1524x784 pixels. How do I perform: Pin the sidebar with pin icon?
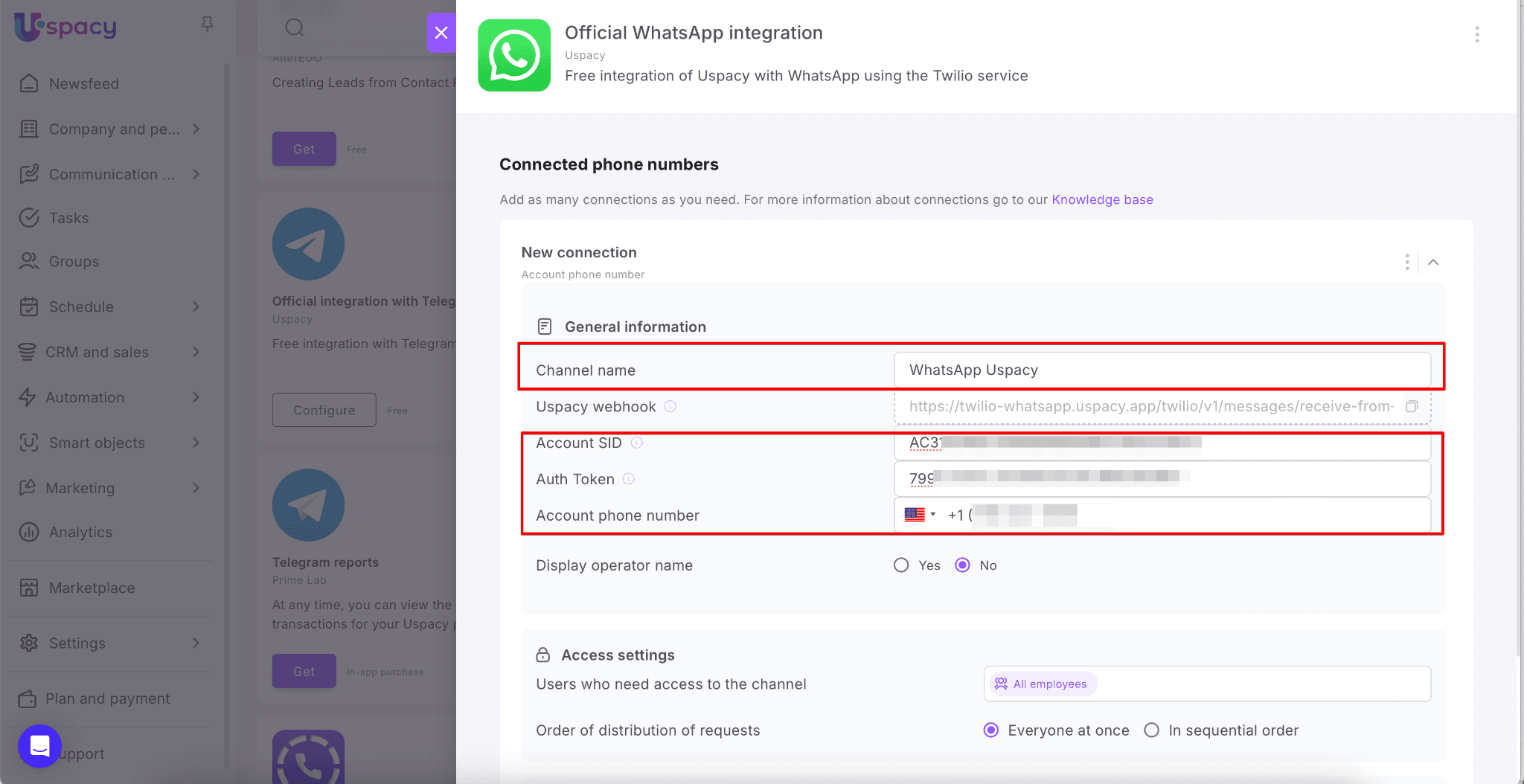[208, 25]
